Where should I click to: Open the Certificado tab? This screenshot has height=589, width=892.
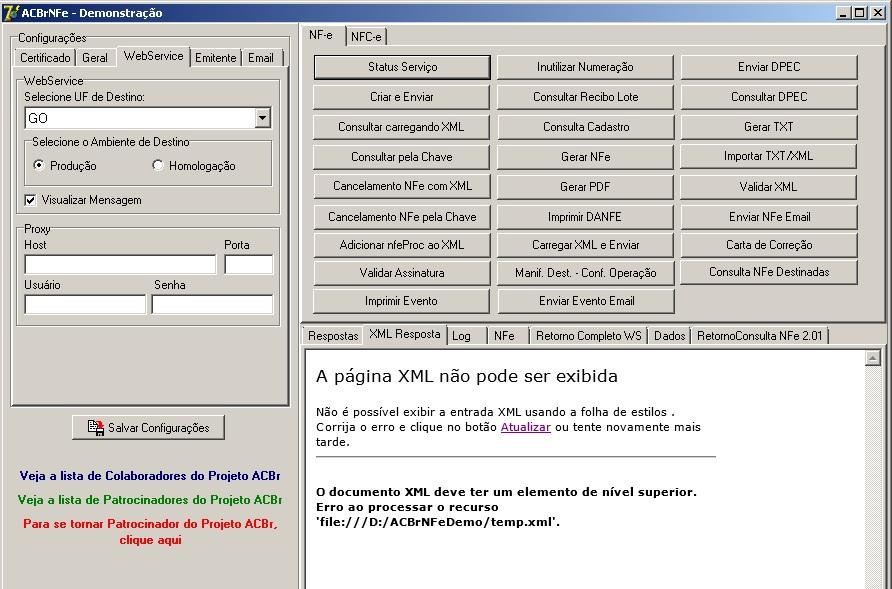45,57
